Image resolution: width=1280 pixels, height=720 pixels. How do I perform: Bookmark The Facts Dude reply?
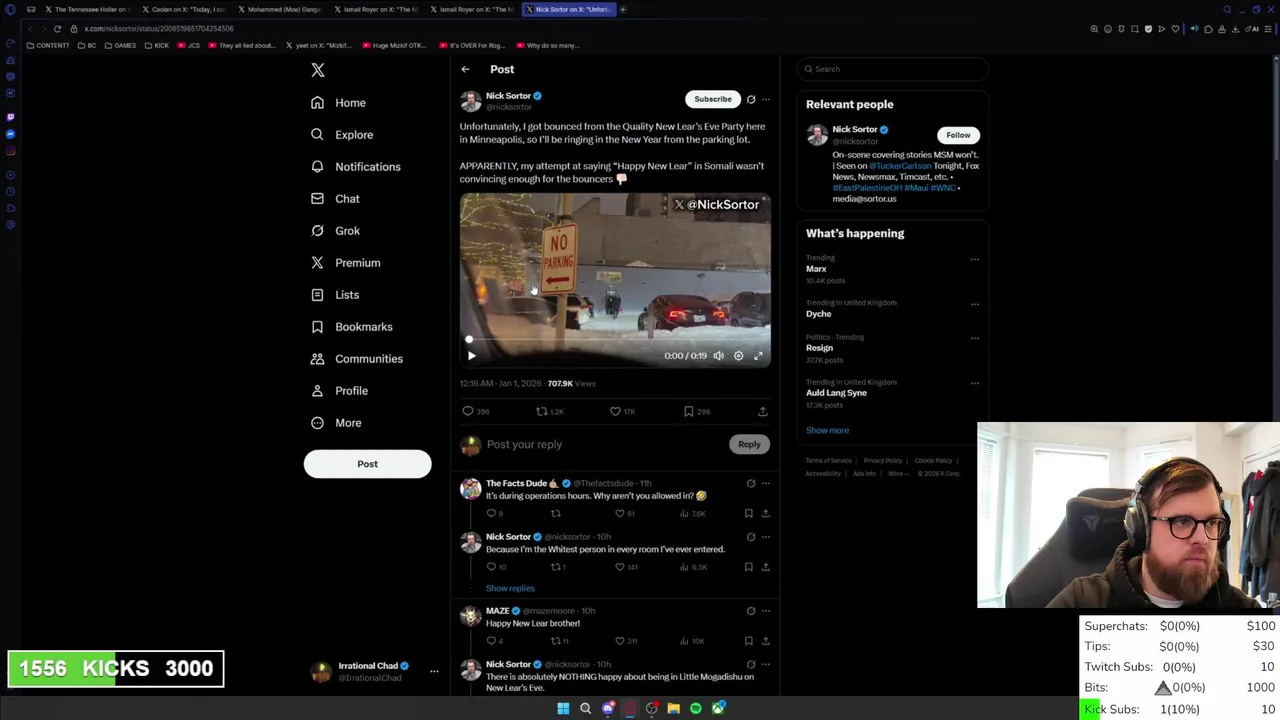click(748, 513)
